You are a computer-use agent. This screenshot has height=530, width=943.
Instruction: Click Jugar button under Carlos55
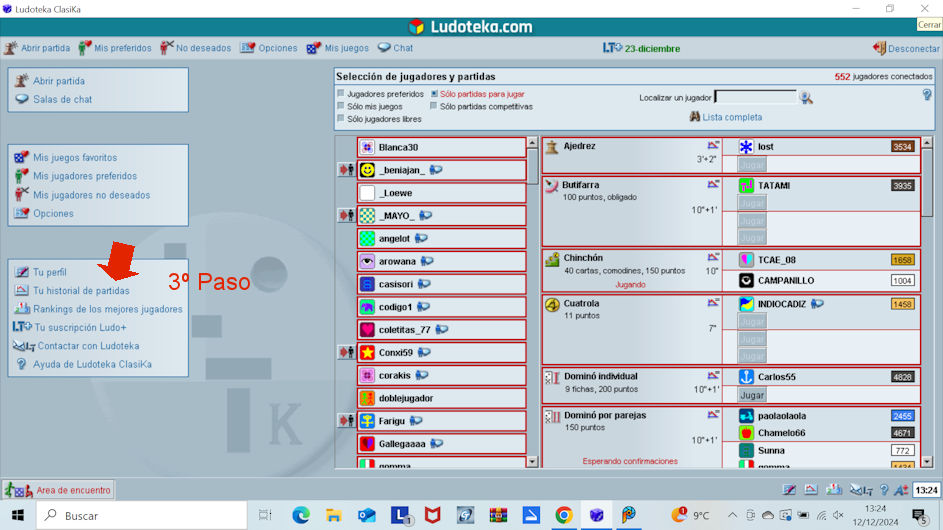pyautogui.click(x=752, y=395)
